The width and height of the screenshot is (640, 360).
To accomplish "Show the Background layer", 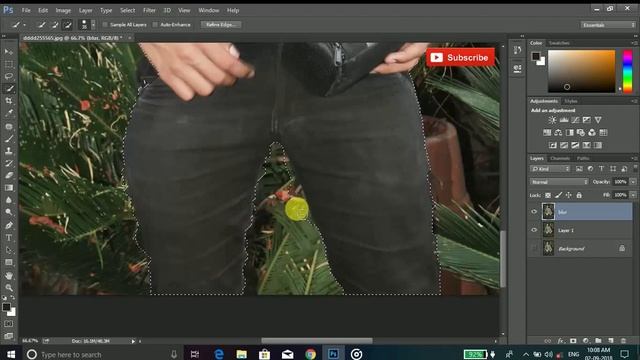I will click(x=534, y=249).
